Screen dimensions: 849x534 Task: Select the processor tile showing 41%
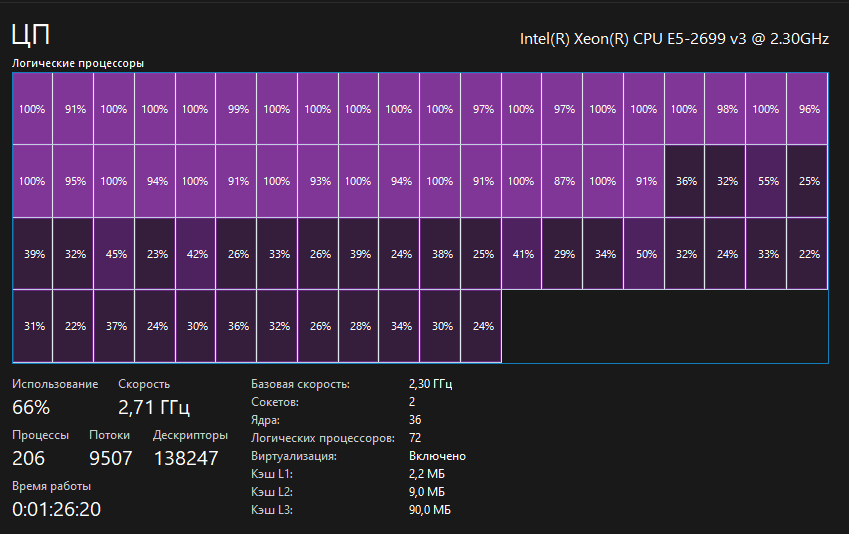coord(521,253)
